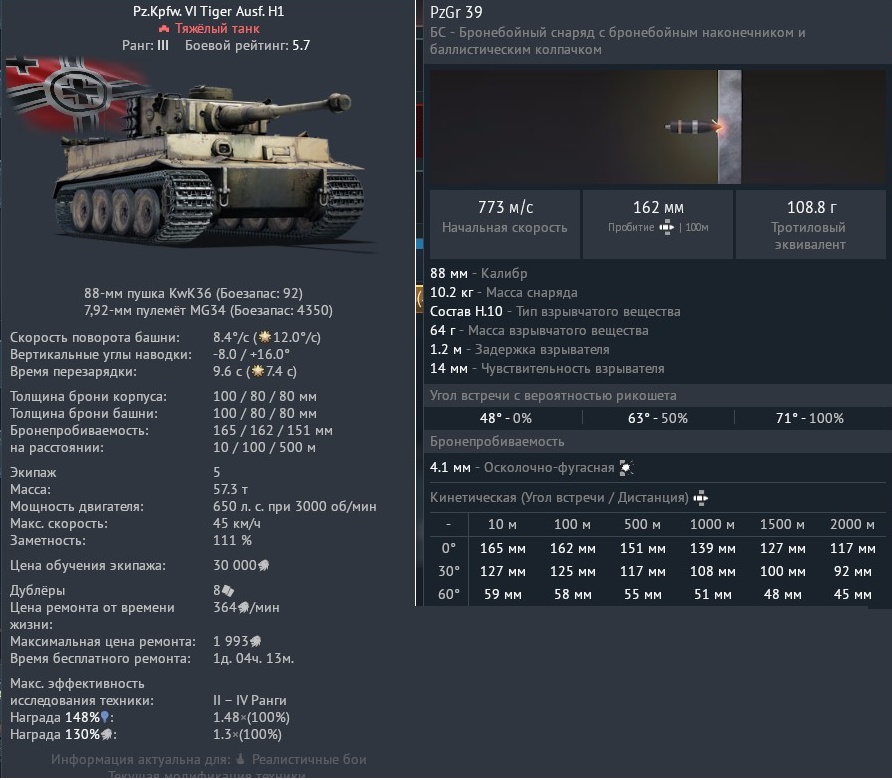Click the 162 мм penetration tile
Screen dimensions: 892x780
tap(658, 225)
